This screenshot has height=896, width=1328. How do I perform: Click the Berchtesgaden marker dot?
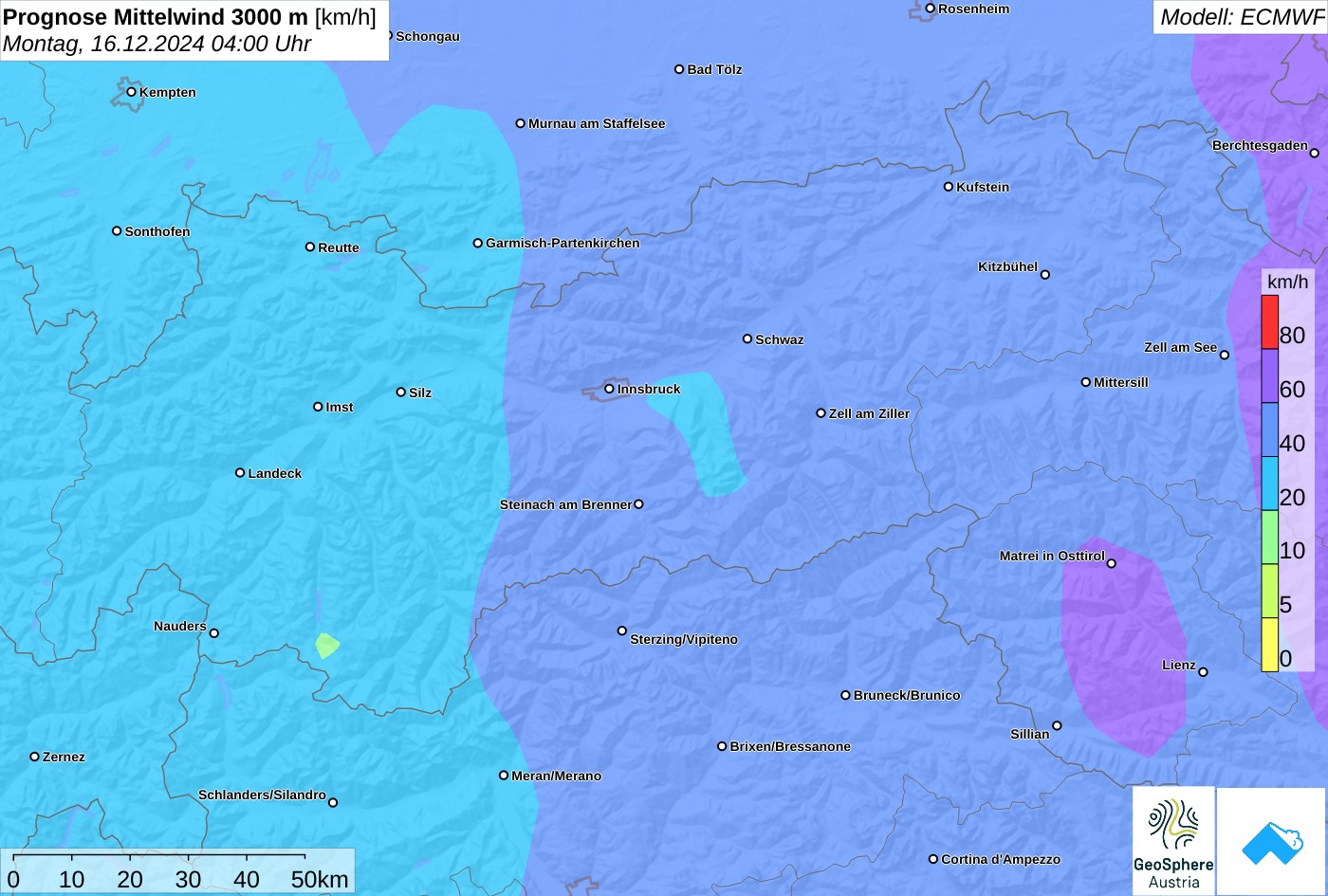click(x=1315, y=153)
